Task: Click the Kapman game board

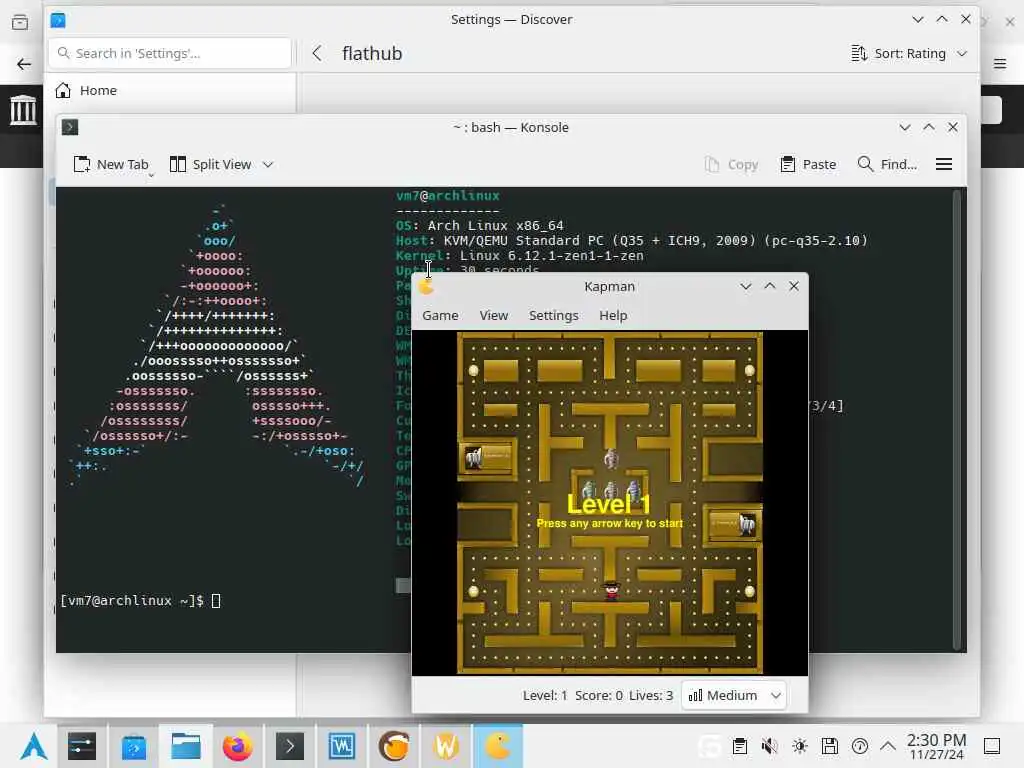Action: coord(609,503)
